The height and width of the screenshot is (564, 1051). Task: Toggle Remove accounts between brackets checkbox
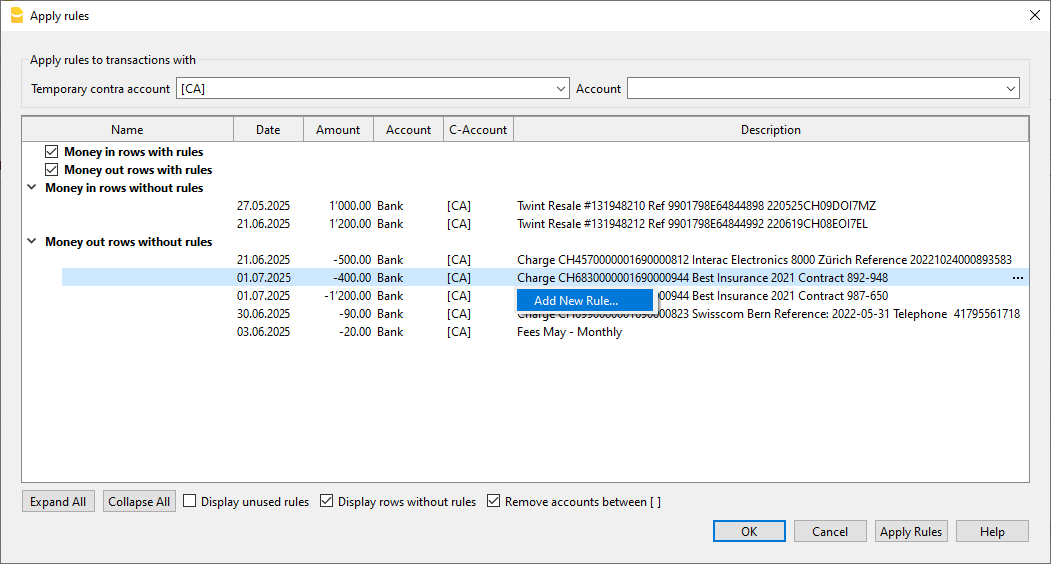point(493,502)
